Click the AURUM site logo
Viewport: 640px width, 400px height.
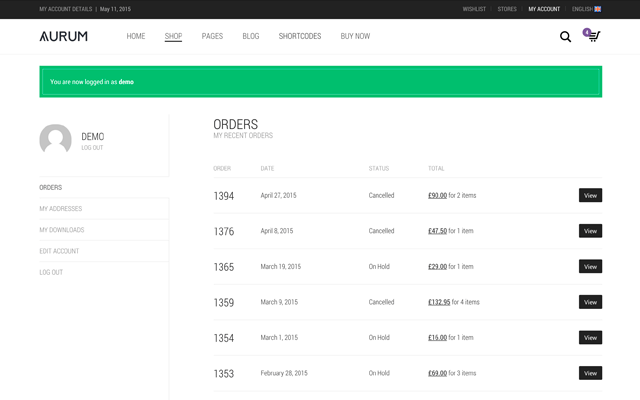point(63,36)
